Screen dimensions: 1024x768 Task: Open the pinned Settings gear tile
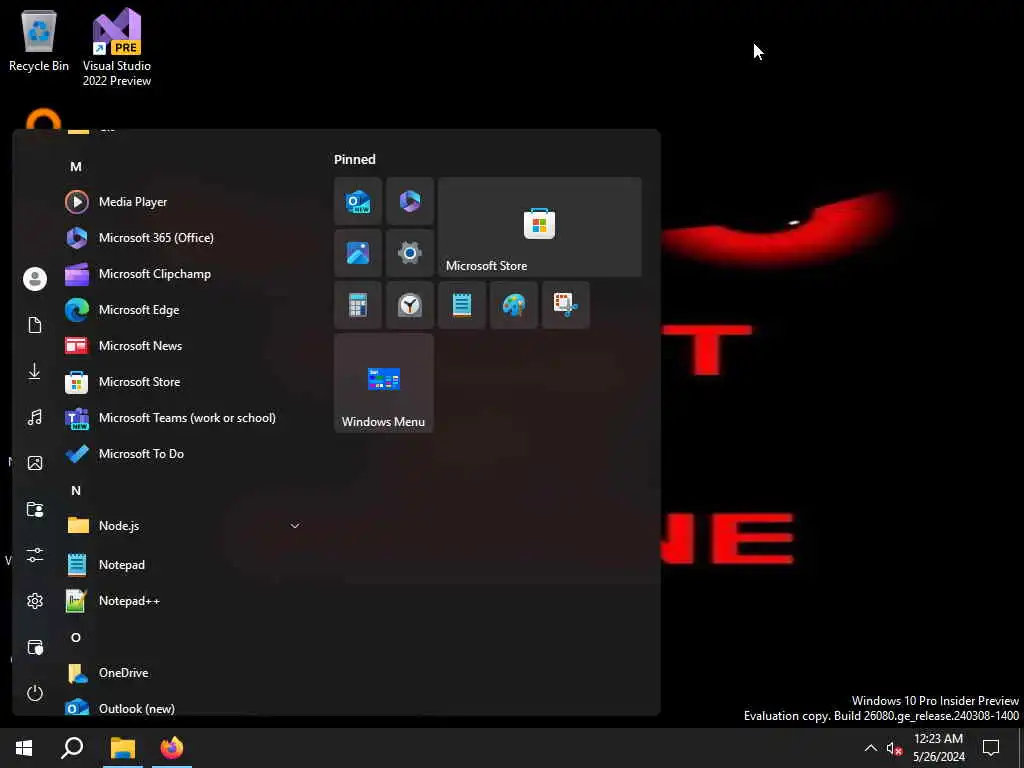pos(409,253)
